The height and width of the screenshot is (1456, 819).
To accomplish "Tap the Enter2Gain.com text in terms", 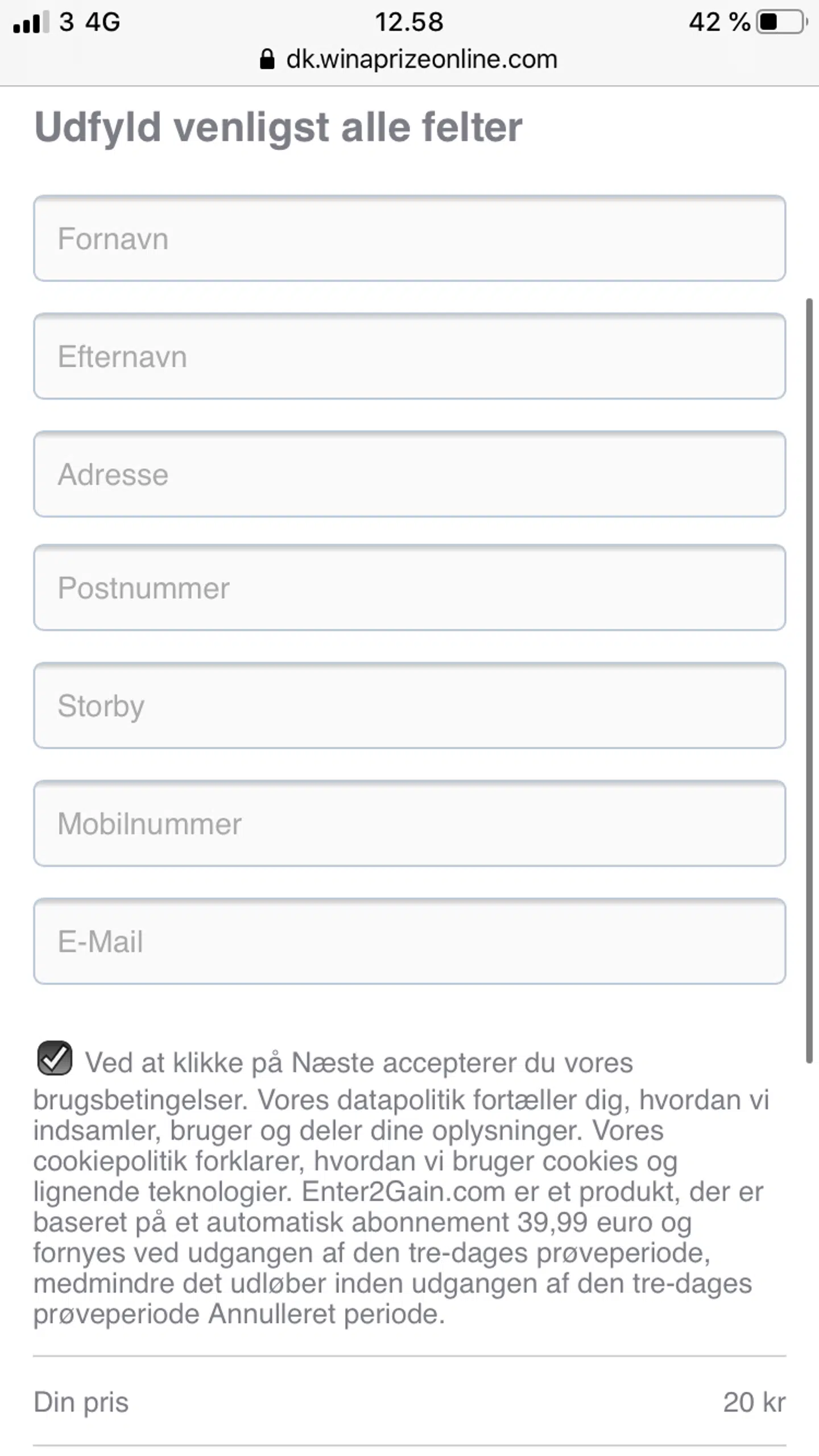I will coord(403,1192).
